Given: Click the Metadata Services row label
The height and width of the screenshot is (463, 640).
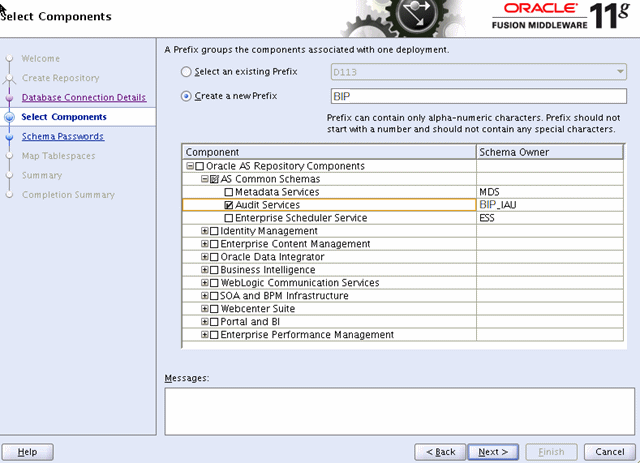Looking at the screenshot, I should point(277,192).
